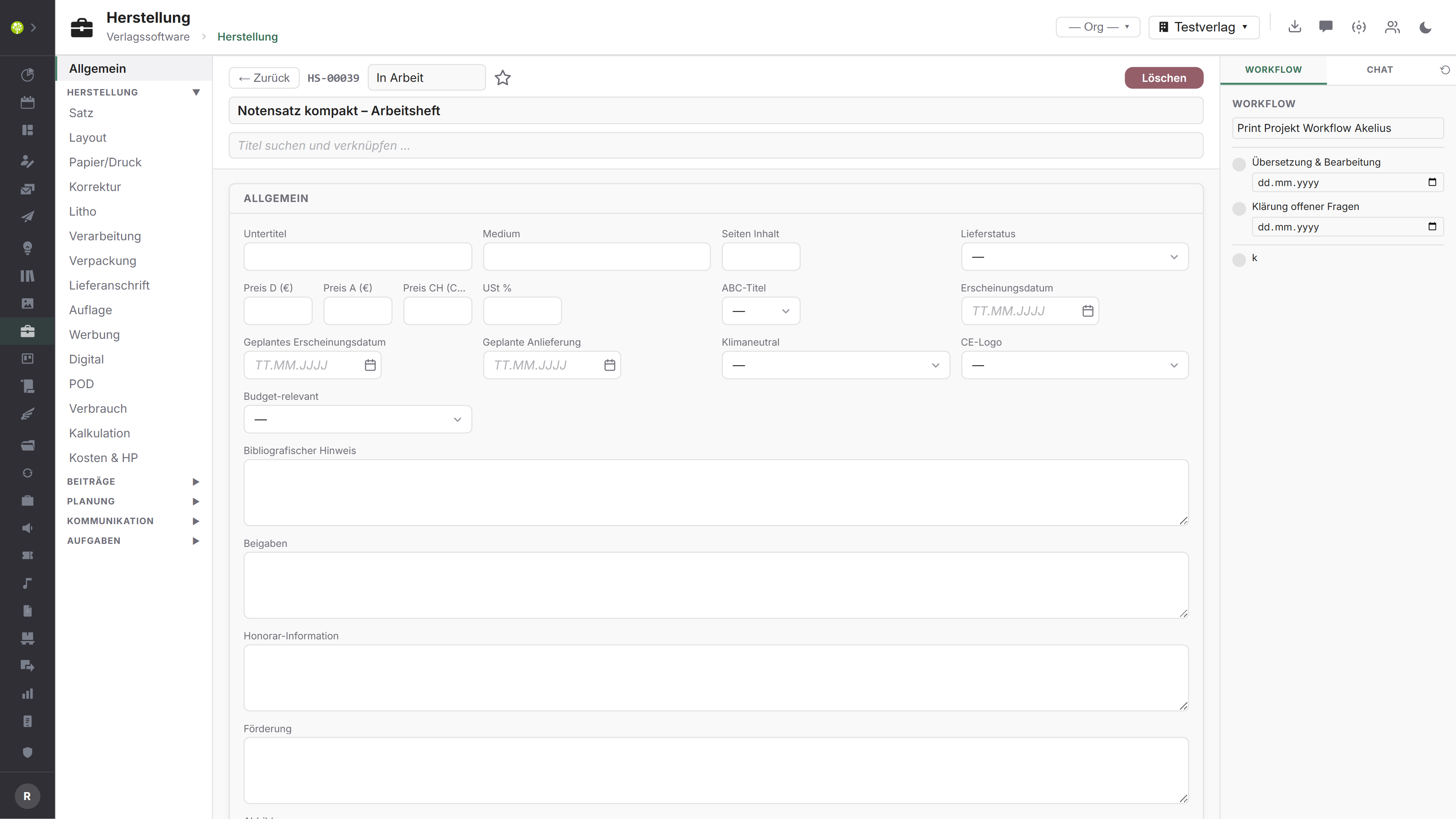The image size is (1456, 819).
Task: Expand the sidebar using the top-left chevron
Action: click(x=33, y=27)
